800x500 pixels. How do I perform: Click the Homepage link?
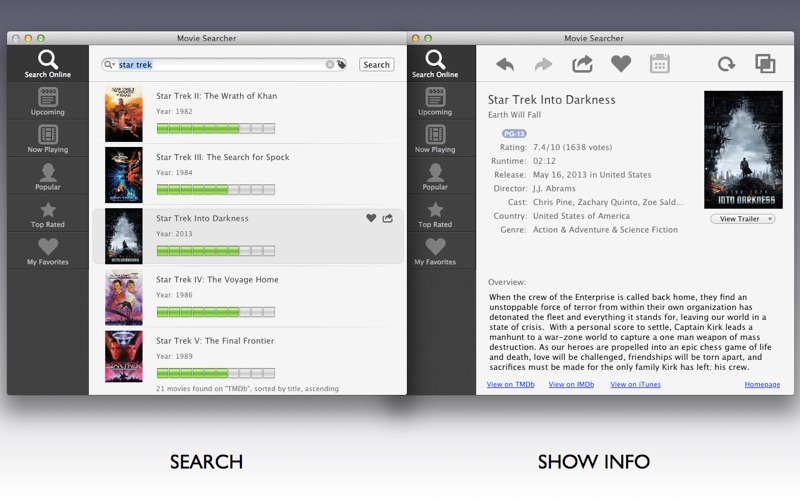point(762,384)
